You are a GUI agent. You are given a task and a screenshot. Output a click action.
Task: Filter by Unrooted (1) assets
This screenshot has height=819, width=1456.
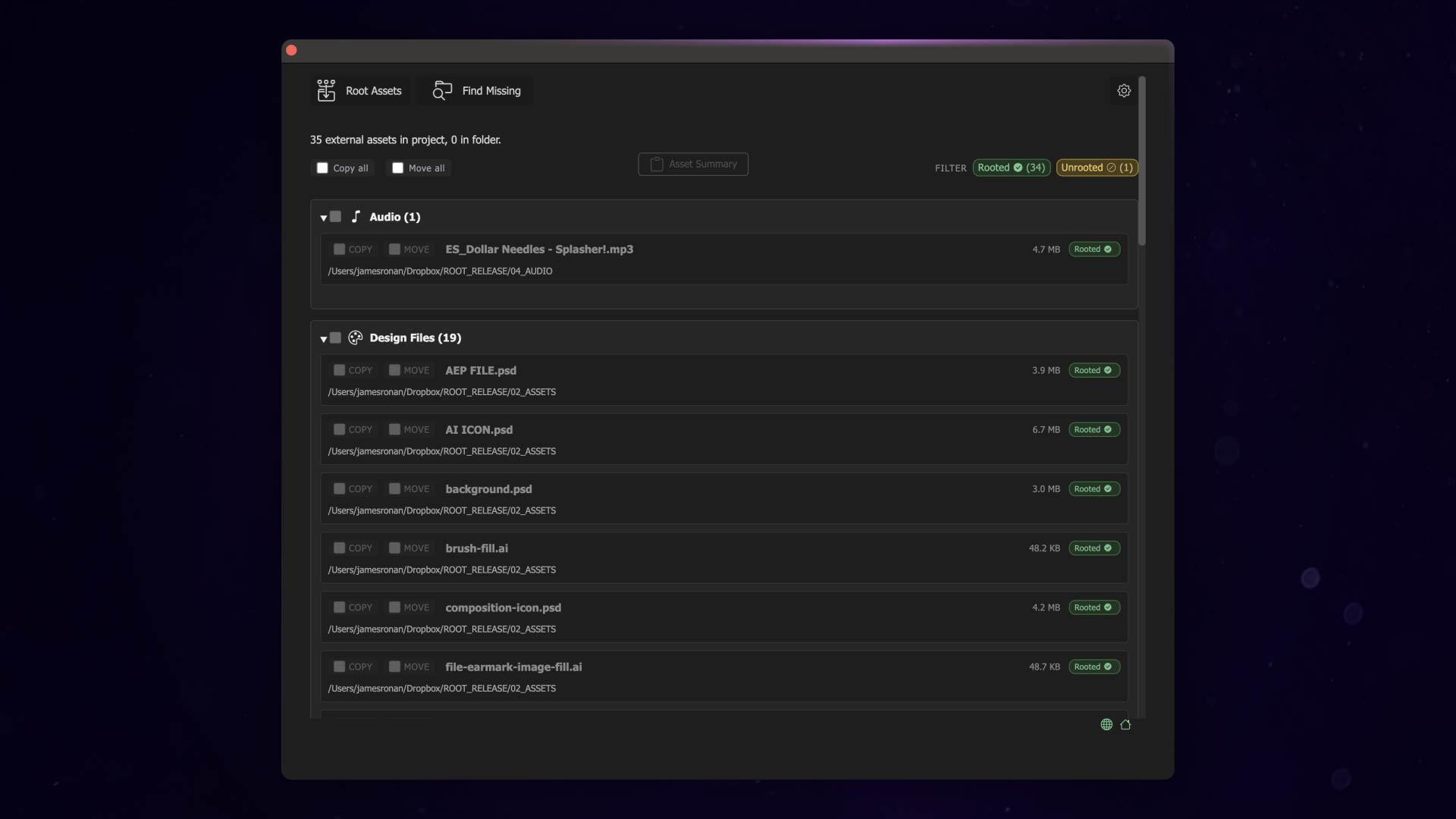tap(1097, 168)
